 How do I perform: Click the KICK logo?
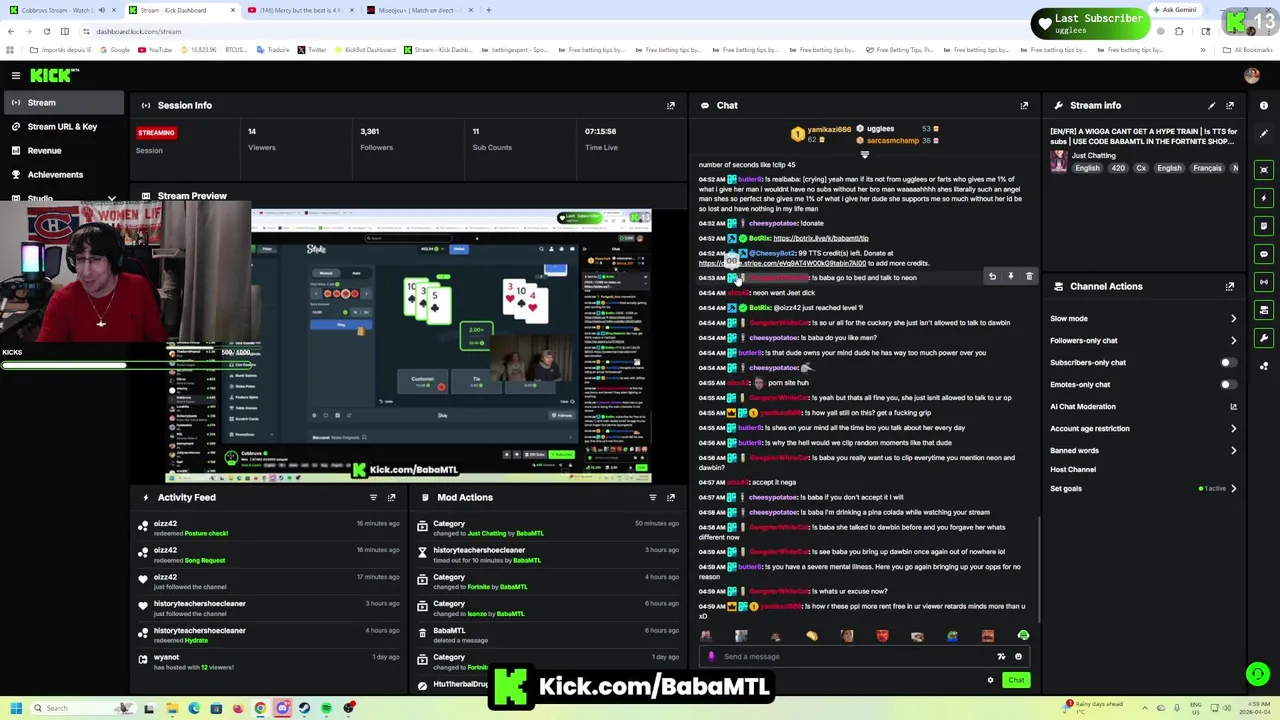point(54,75)
